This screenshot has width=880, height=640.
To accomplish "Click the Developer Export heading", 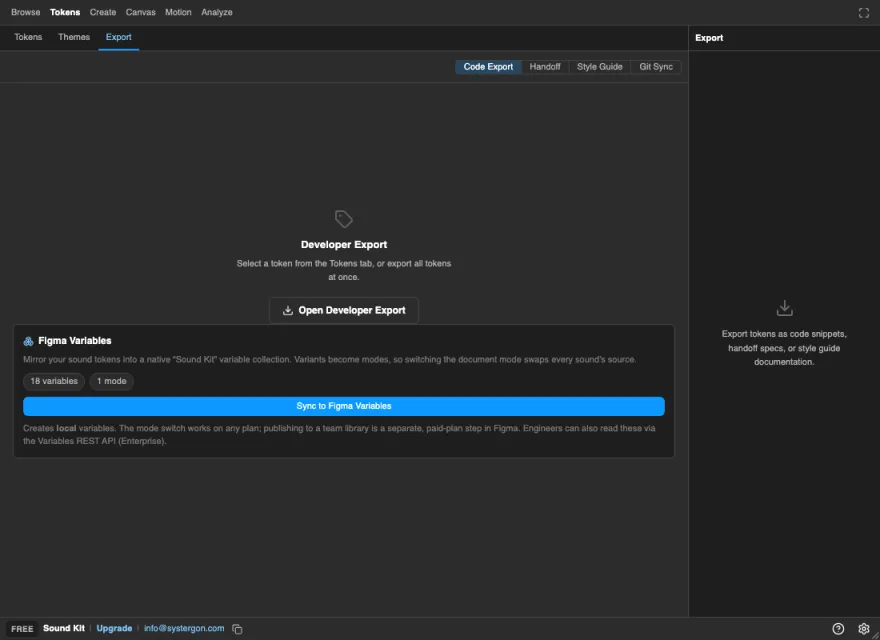I will [343, 245].
